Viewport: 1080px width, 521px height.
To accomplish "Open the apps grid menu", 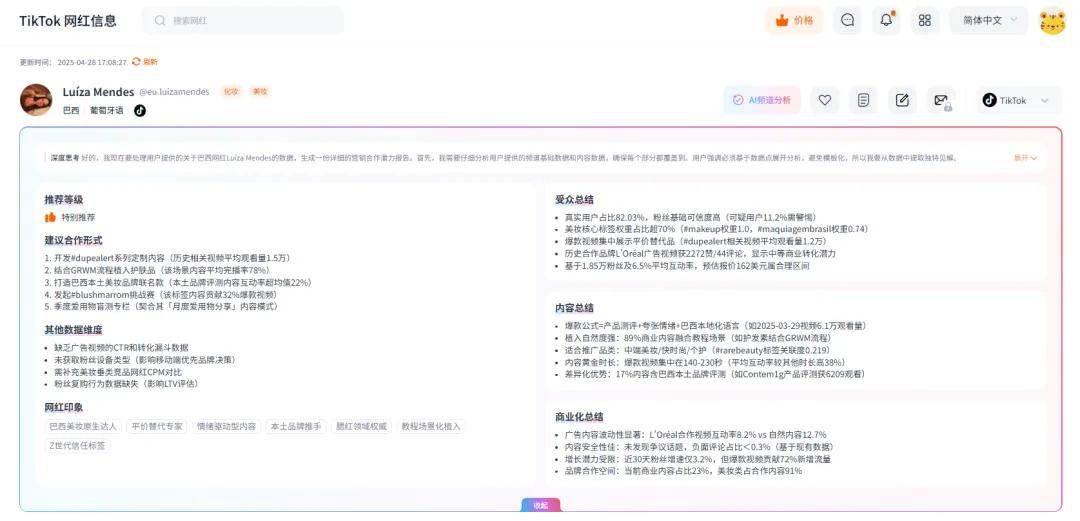I will click(924, 20).
